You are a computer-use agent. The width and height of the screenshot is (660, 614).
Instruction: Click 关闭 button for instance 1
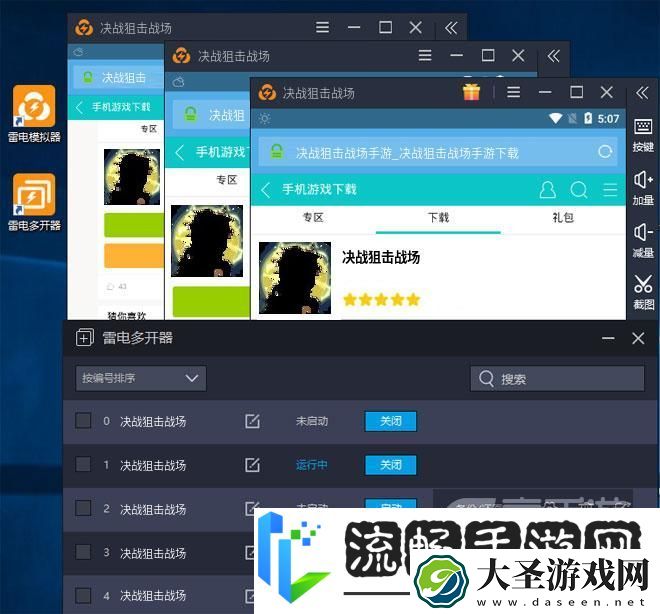(x=391, y=465)
